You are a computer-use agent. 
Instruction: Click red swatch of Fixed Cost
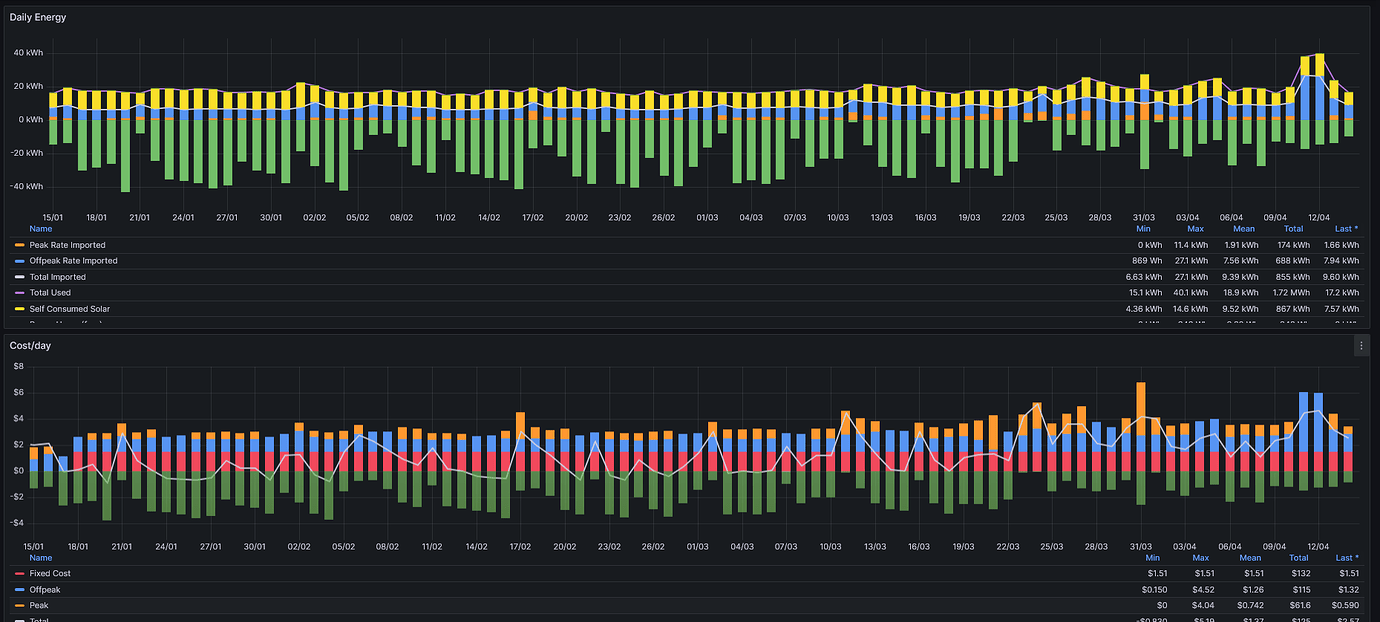(19, 574)
